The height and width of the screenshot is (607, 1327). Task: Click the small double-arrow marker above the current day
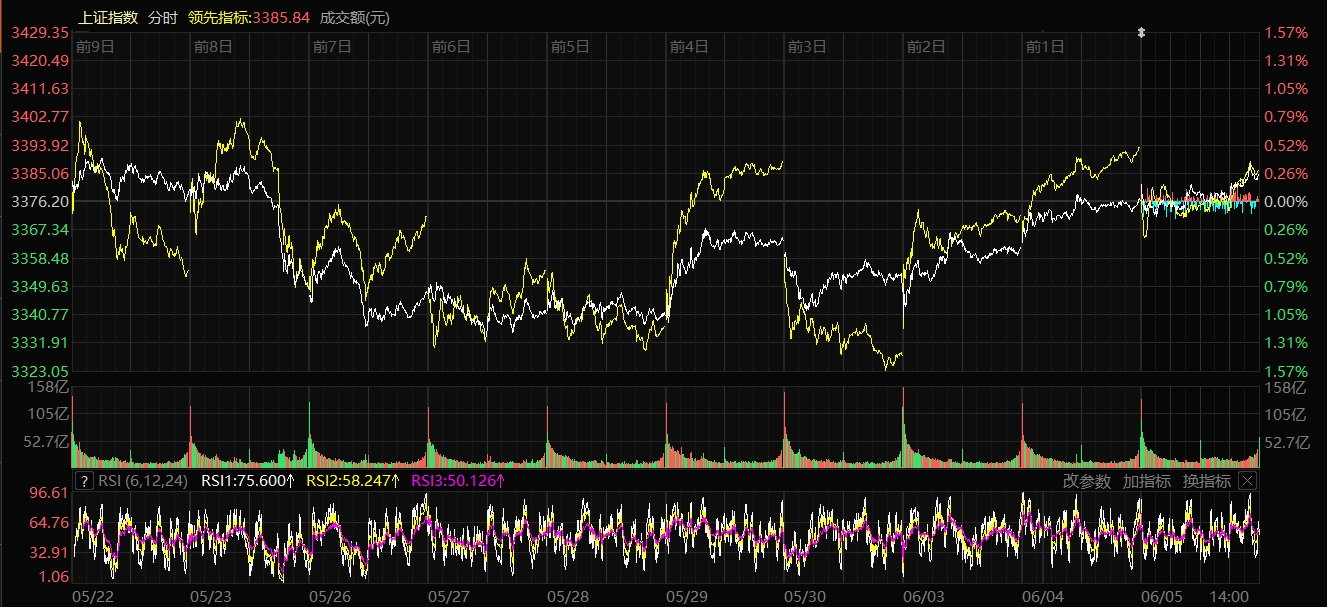click(1141, 32)
